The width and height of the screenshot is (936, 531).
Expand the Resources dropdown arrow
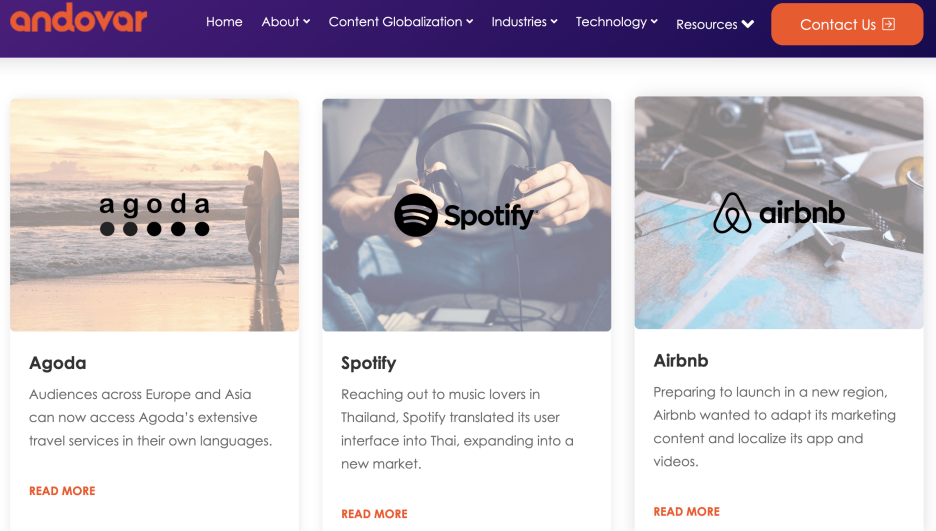747,25
